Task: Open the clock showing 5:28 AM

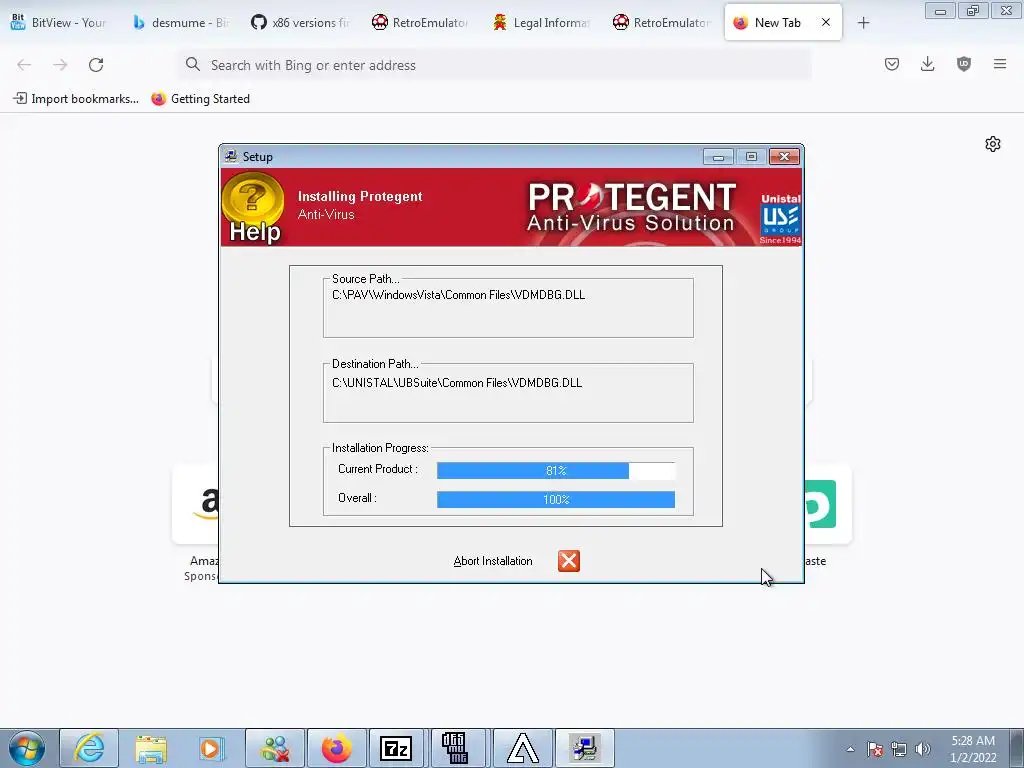Action: pyautogui.click(x=973, y=749)
